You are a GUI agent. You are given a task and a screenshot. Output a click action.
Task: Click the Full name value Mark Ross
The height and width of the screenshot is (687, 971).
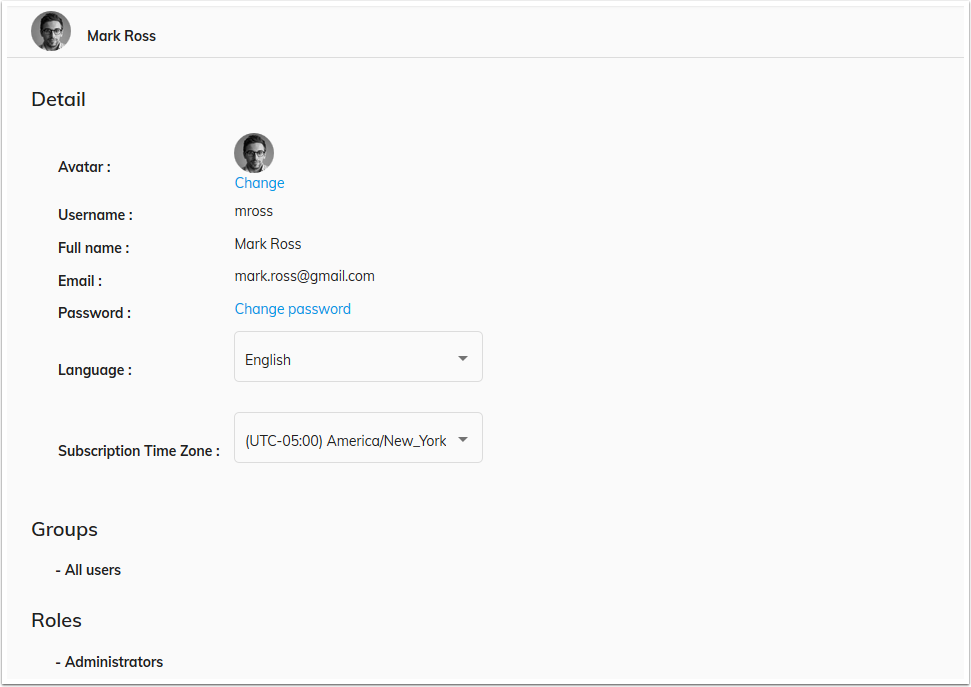tap(267, 244)
